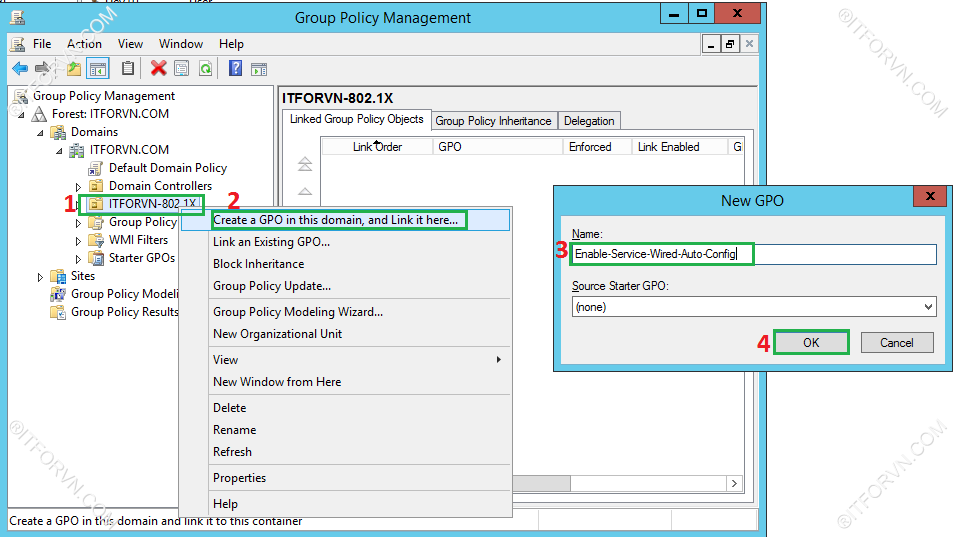This screenshot has width=954, height=537.
Task: Click the Default Domain Policy icon
Action: (x=96, y=168)
